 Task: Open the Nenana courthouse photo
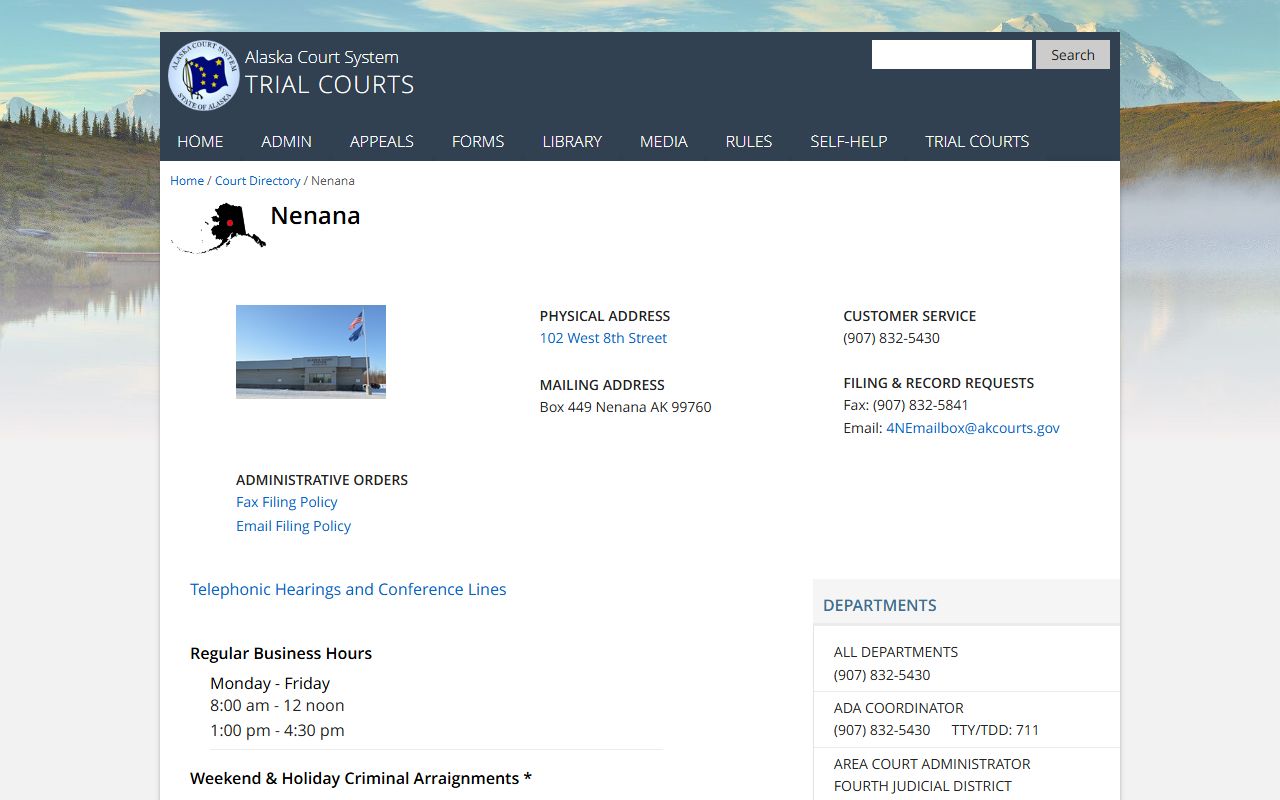[x=311, y=352]
